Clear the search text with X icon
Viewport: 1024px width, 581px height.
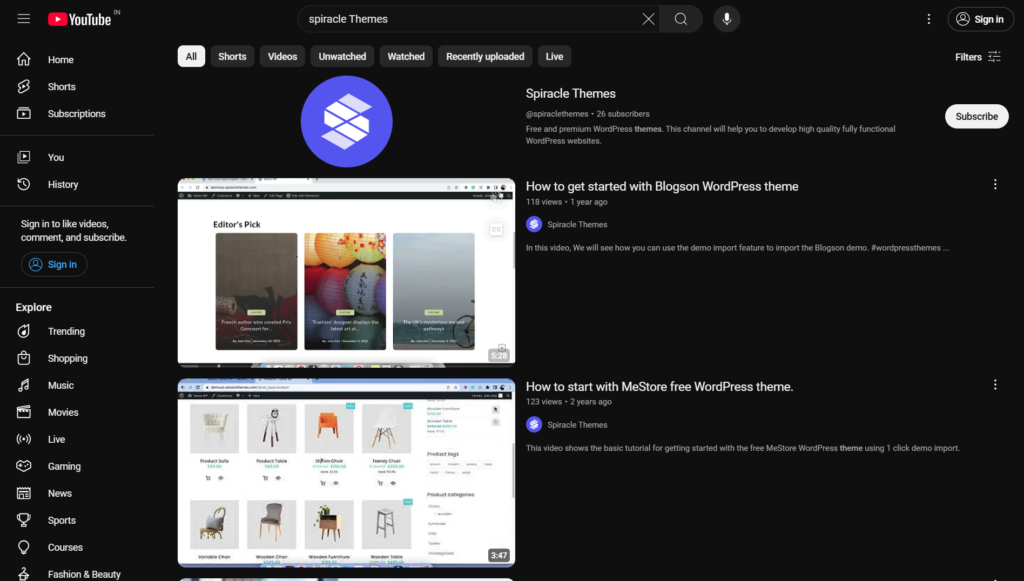[648, 19]
